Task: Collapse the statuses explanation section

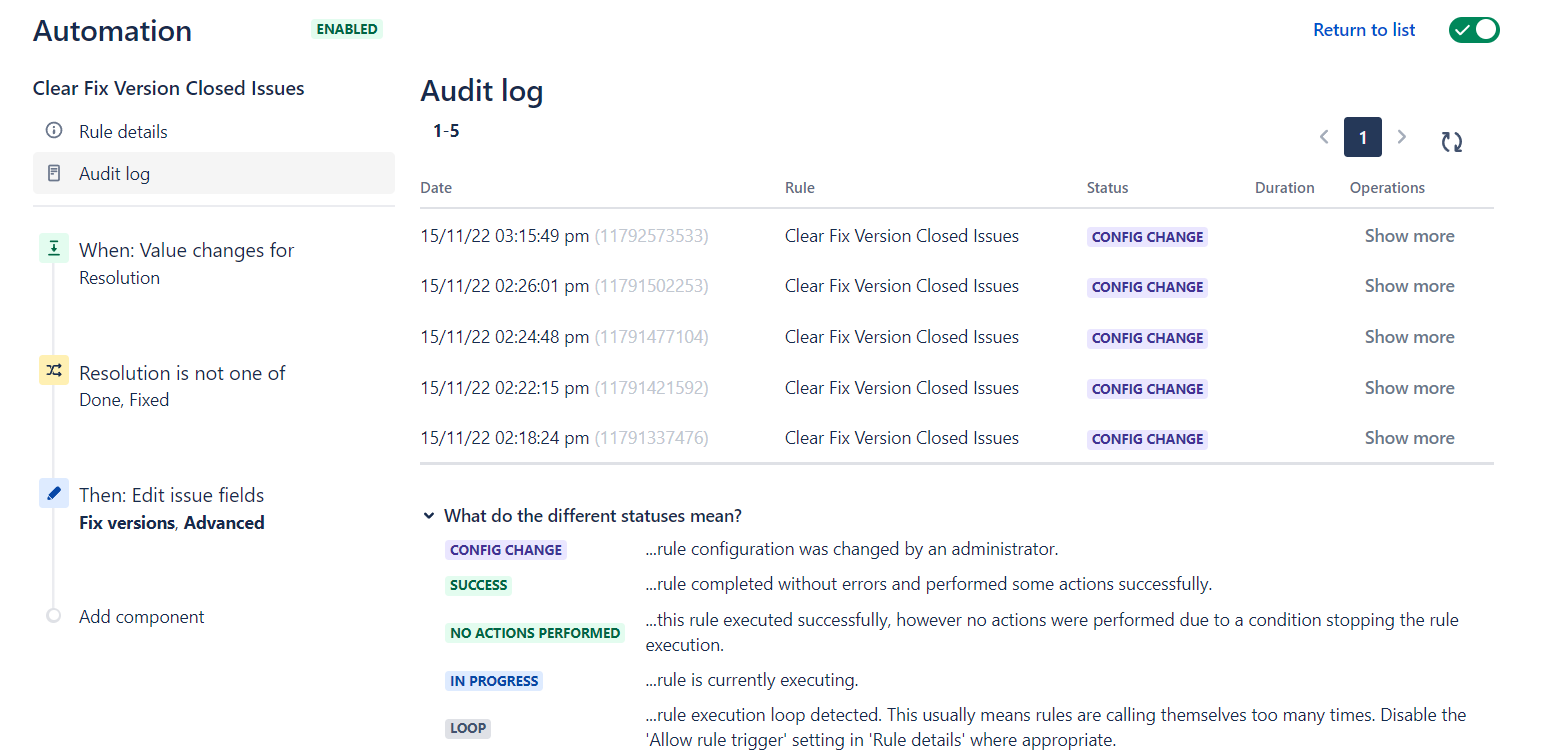Action: point(429,515)
